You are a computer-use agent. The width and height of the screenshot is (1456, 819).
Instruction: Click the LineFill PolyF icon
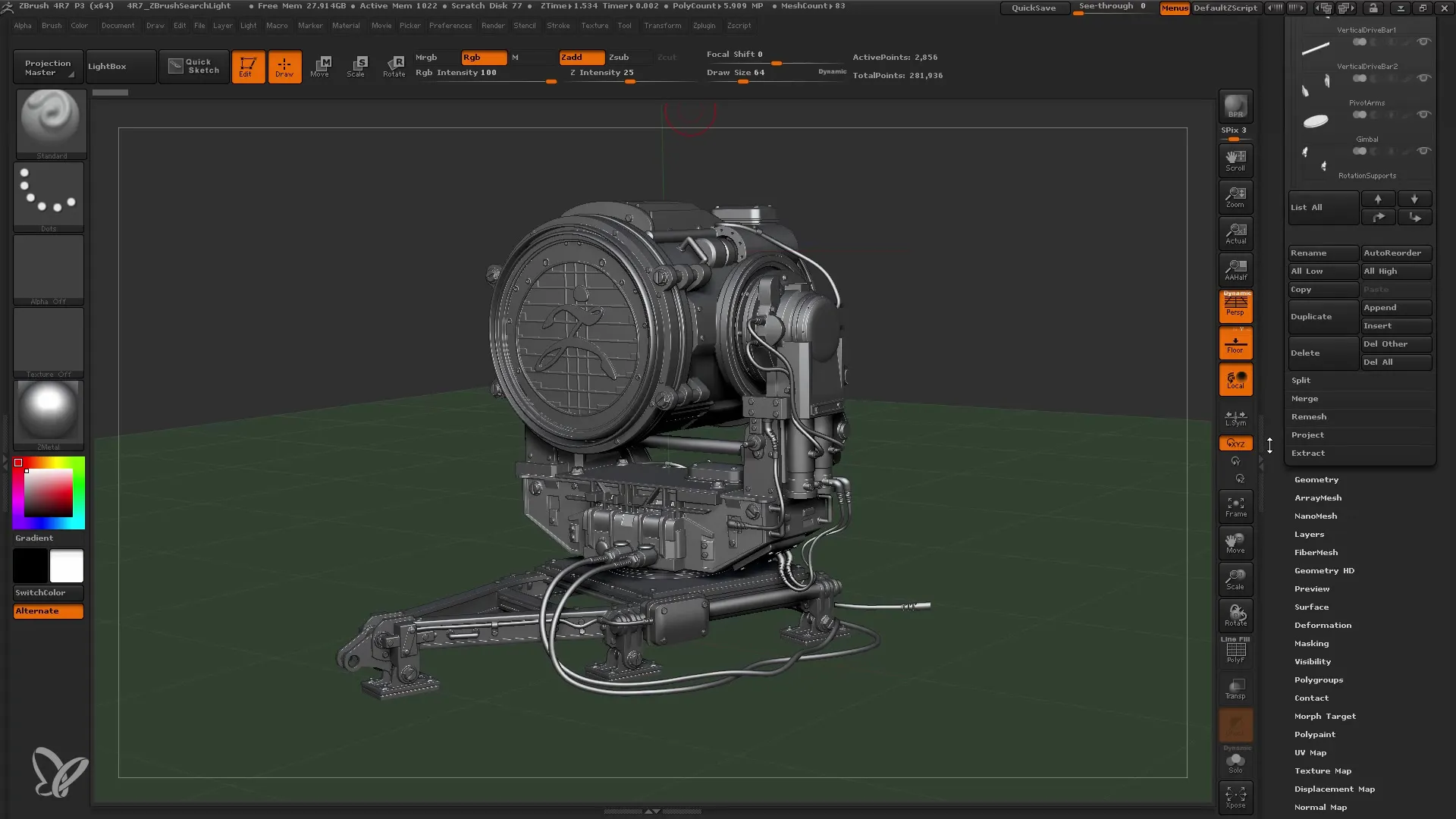pos(1236,651)
